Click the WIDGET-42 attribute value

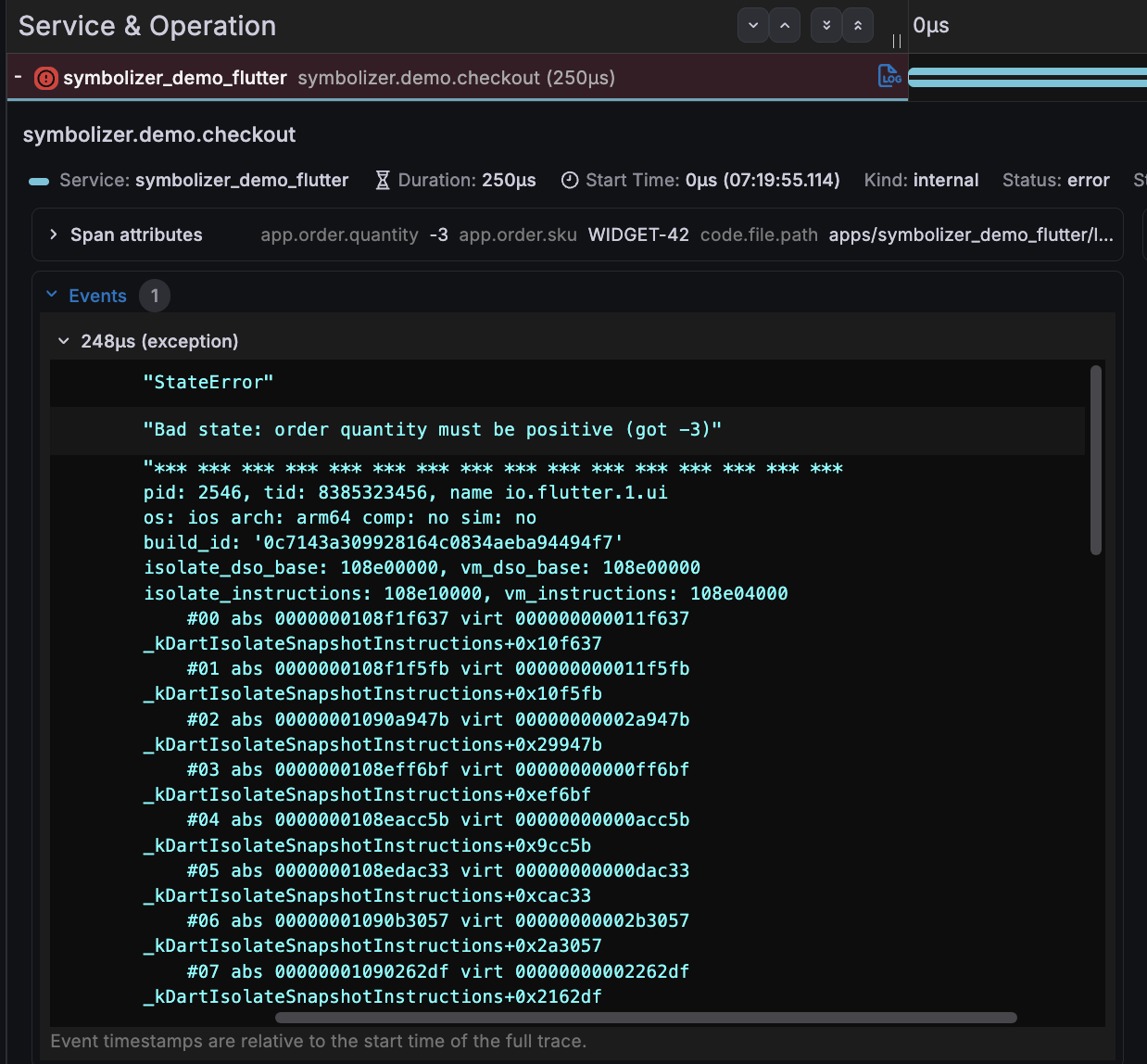[x=638, y=234]
